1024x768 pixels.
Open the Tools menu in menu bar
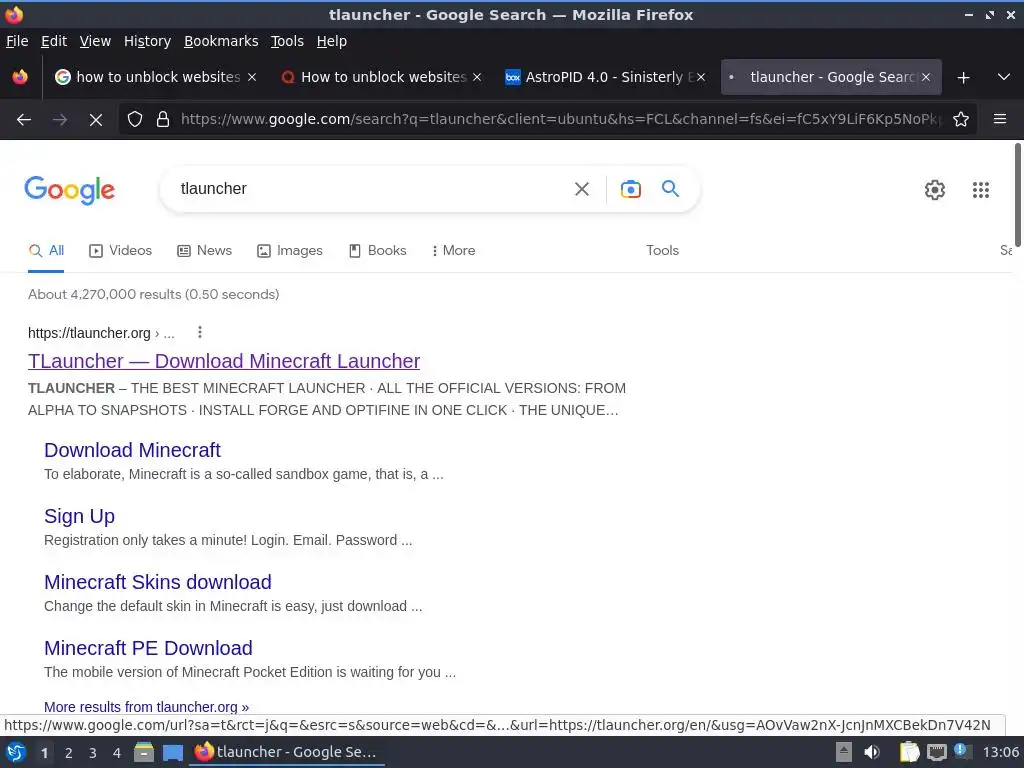coord(287,41)
